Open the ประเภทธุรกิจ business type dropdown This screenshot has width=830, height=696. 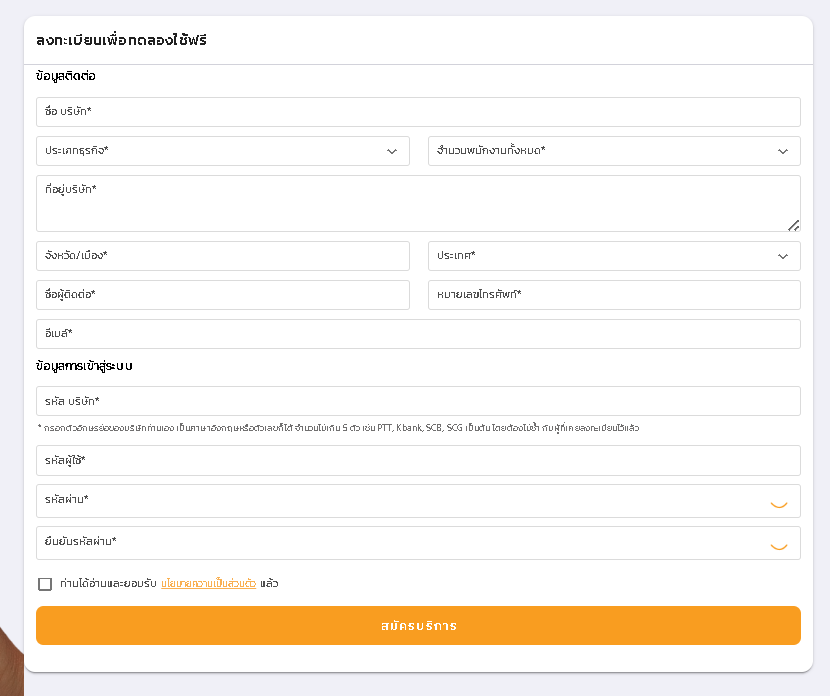point(222,150)
